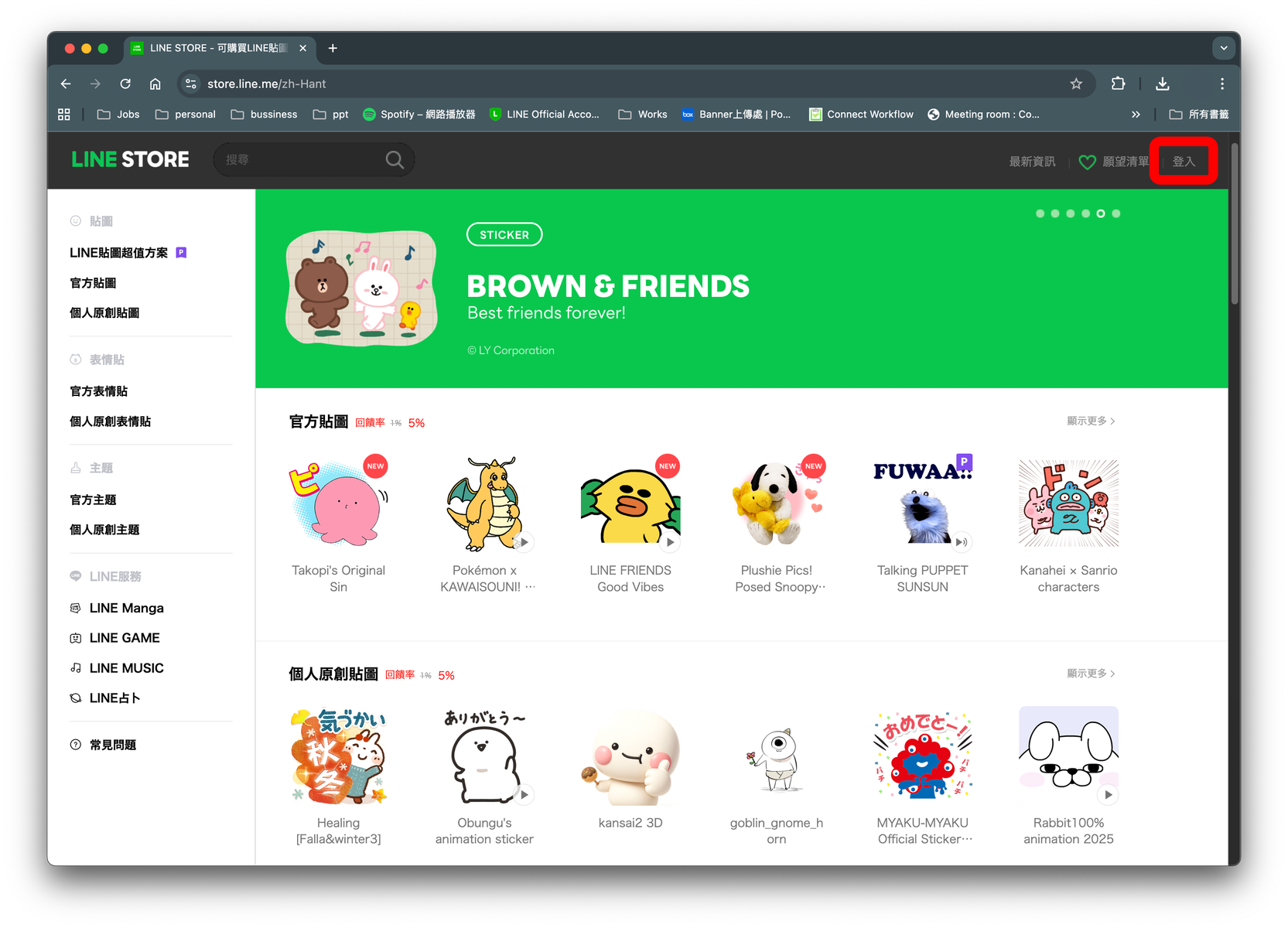Viewport: 1288px width, 928px height.
Task: Open the Chrome three-dot menu
Action: tap(1222, 84)
